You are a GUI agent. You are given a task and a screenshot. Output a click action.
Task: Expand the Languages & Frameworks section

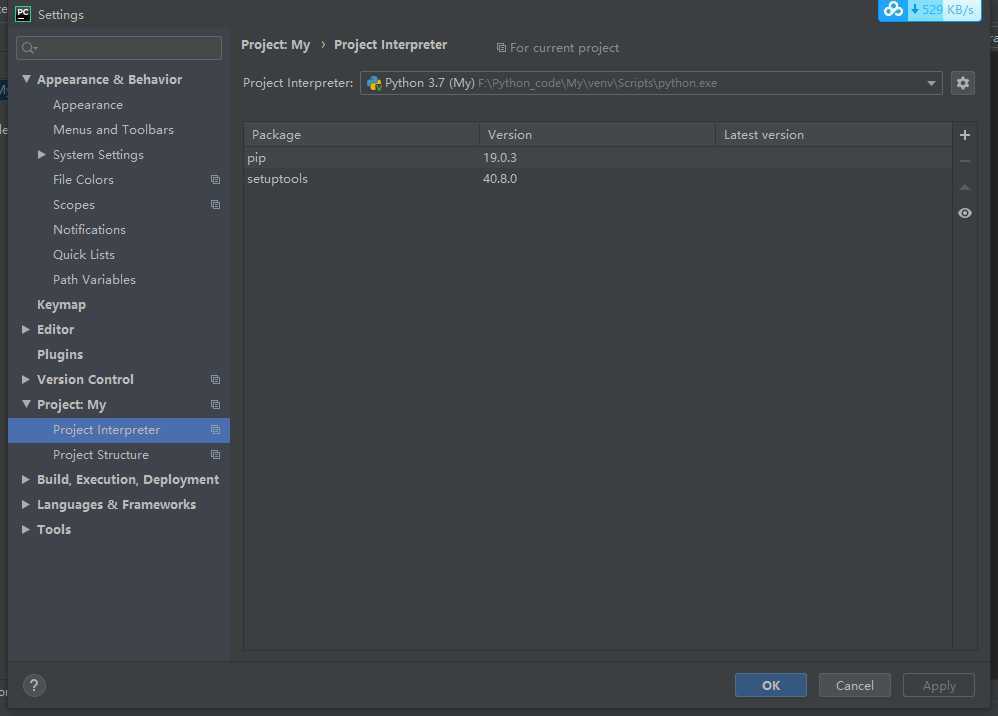point(25,505)
